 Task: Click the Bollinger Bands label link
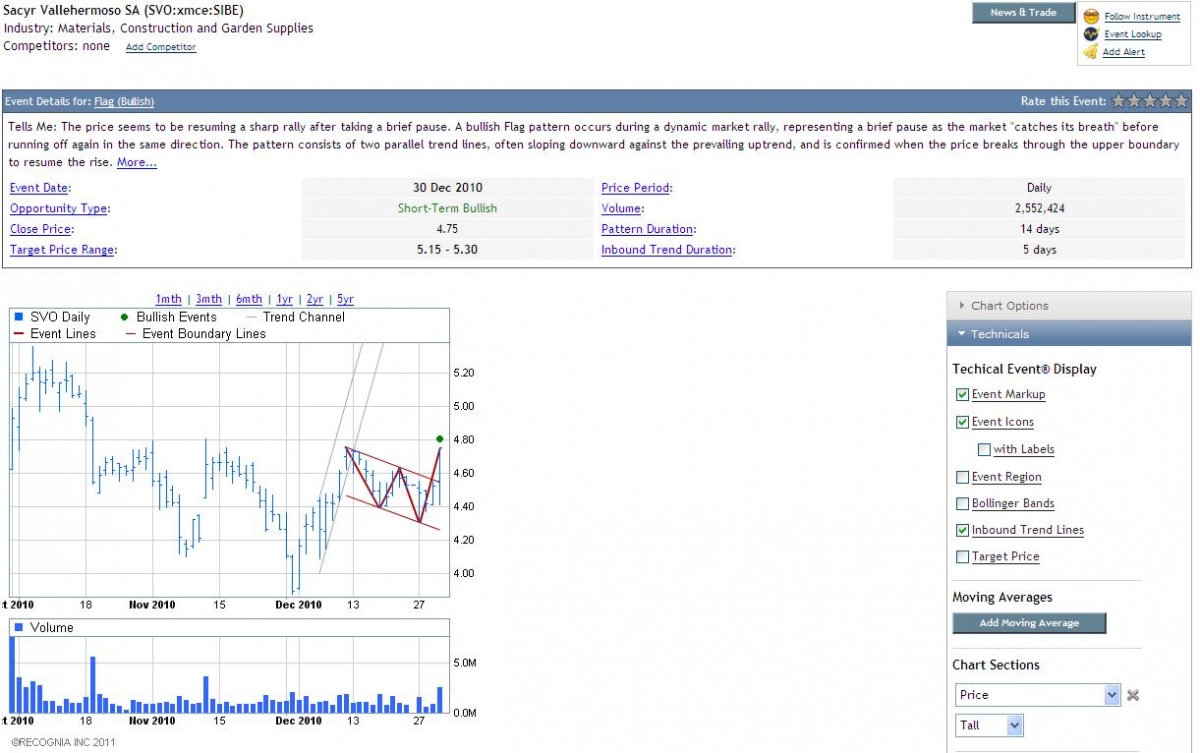click(1013, 504)
